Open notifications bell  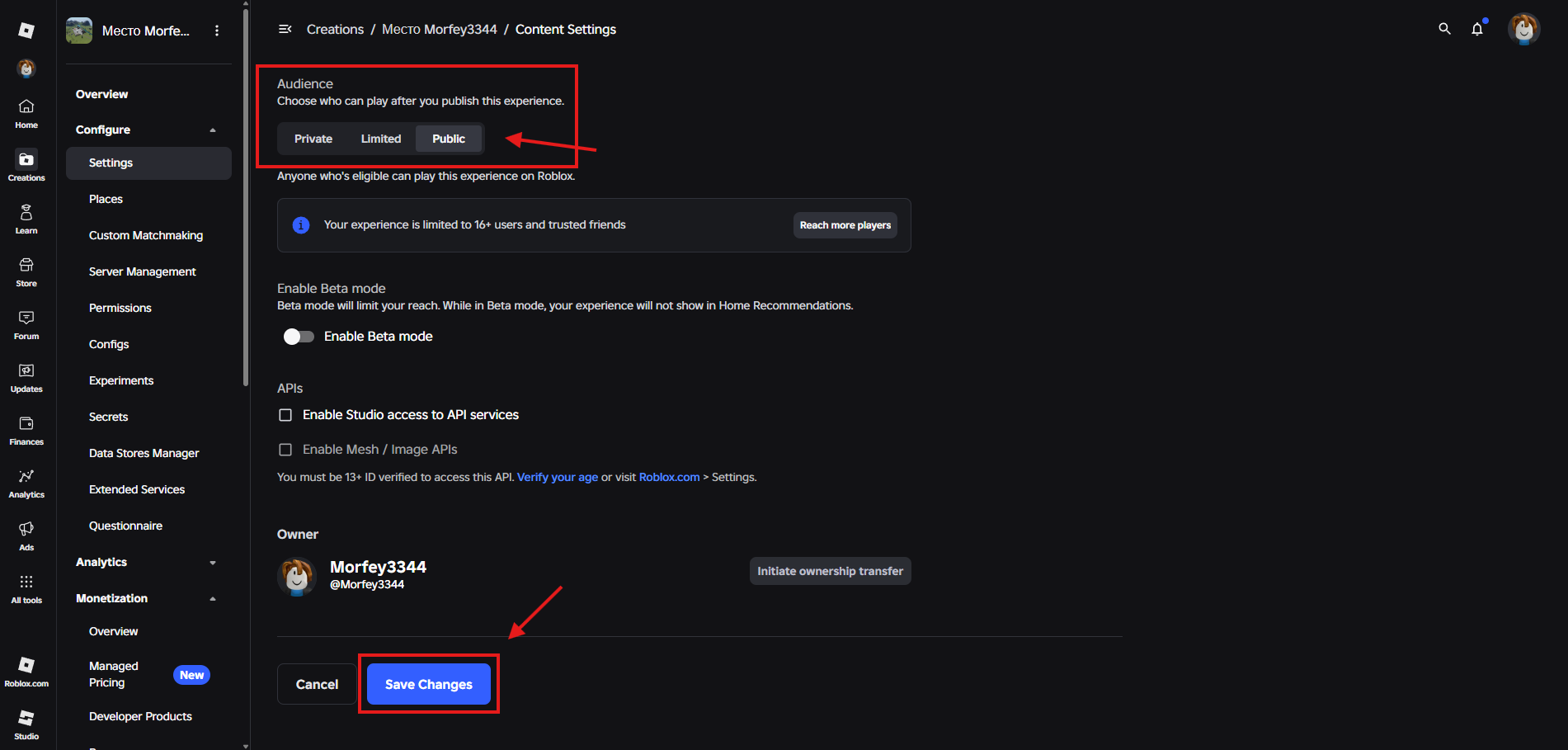pyautogui.click(x=1477, y=29)
